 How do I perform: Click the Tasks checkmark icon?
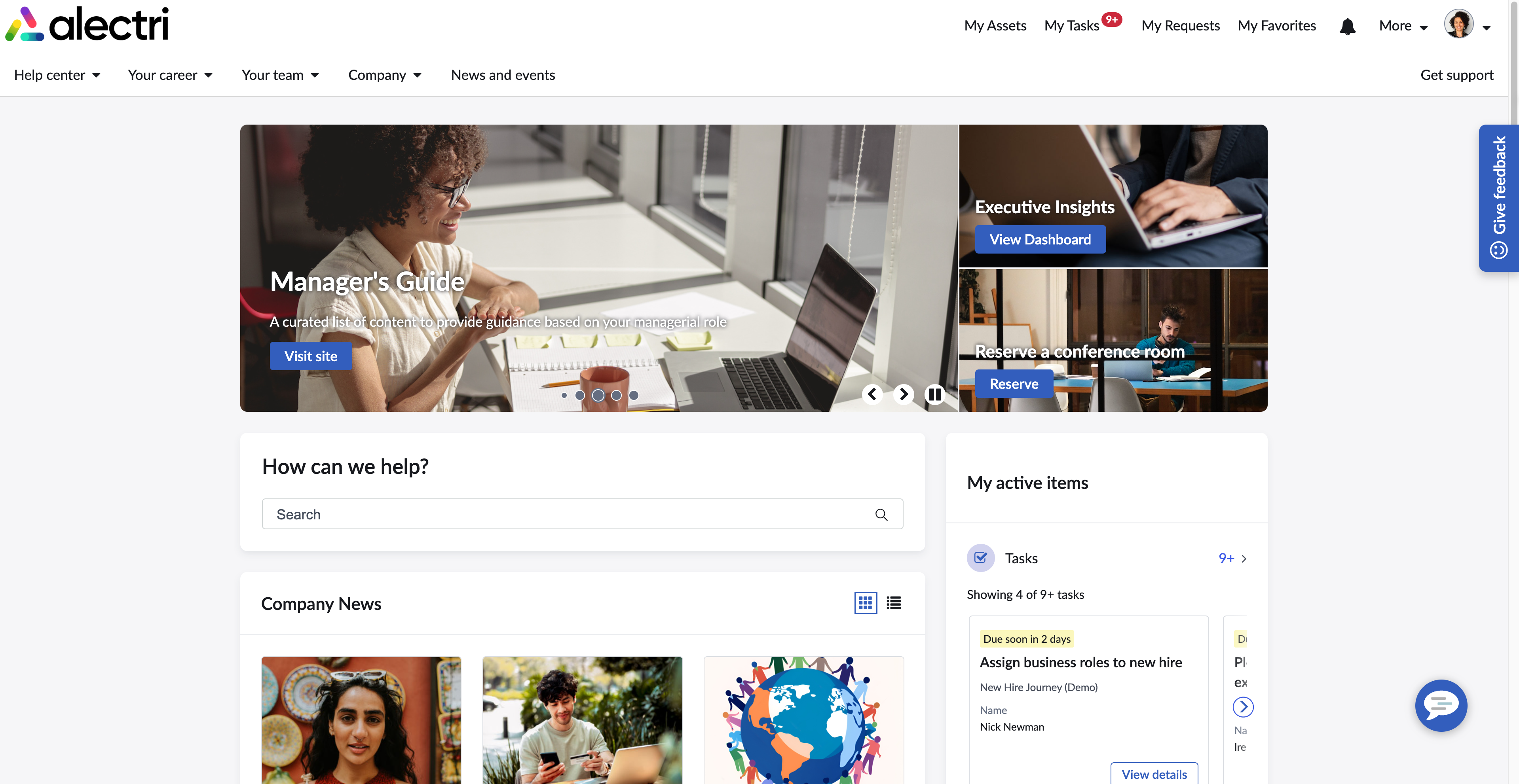[981, 558]
